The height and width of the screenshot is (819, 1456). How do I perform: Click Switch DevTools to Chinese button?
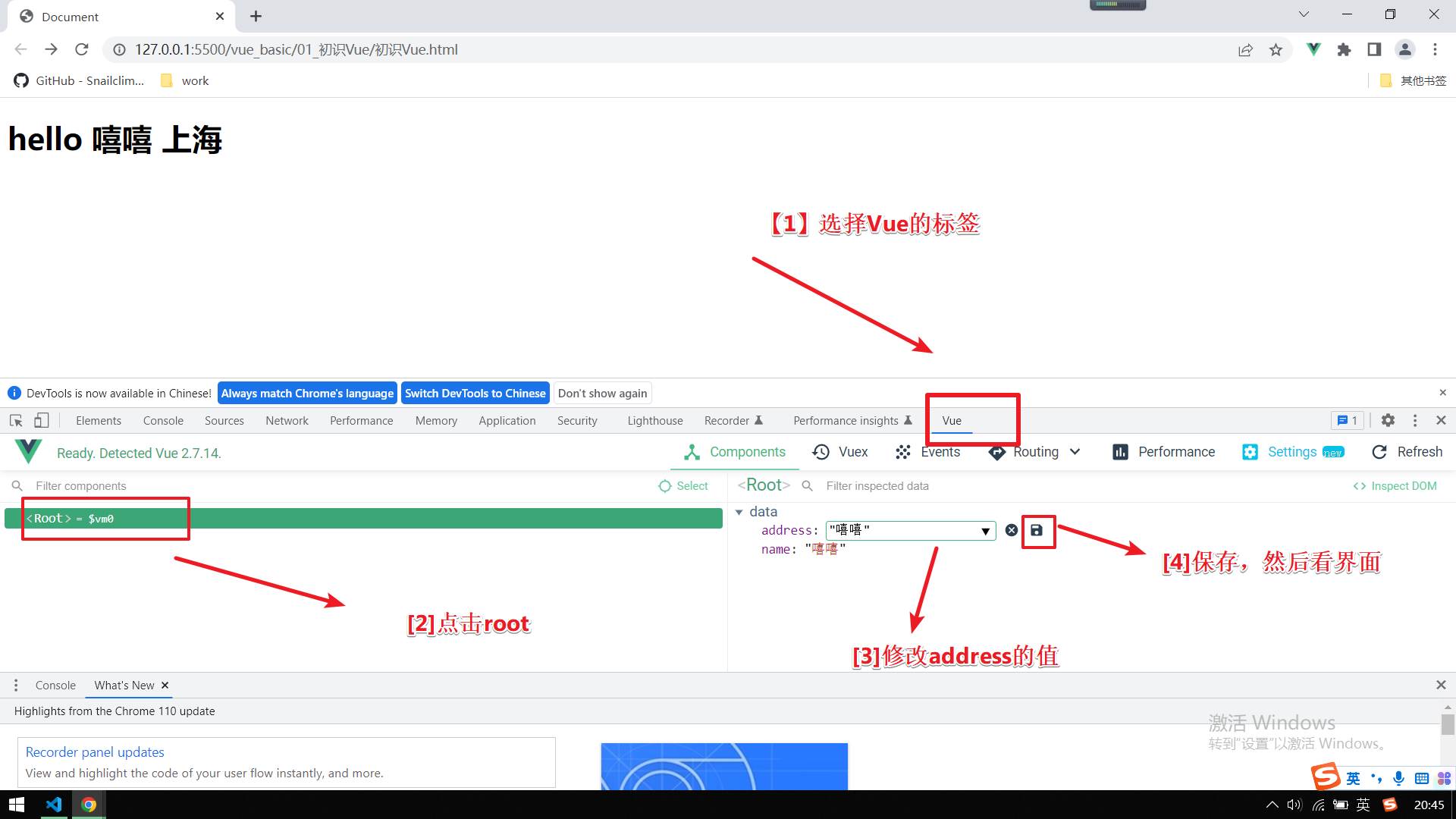(475, 393)
